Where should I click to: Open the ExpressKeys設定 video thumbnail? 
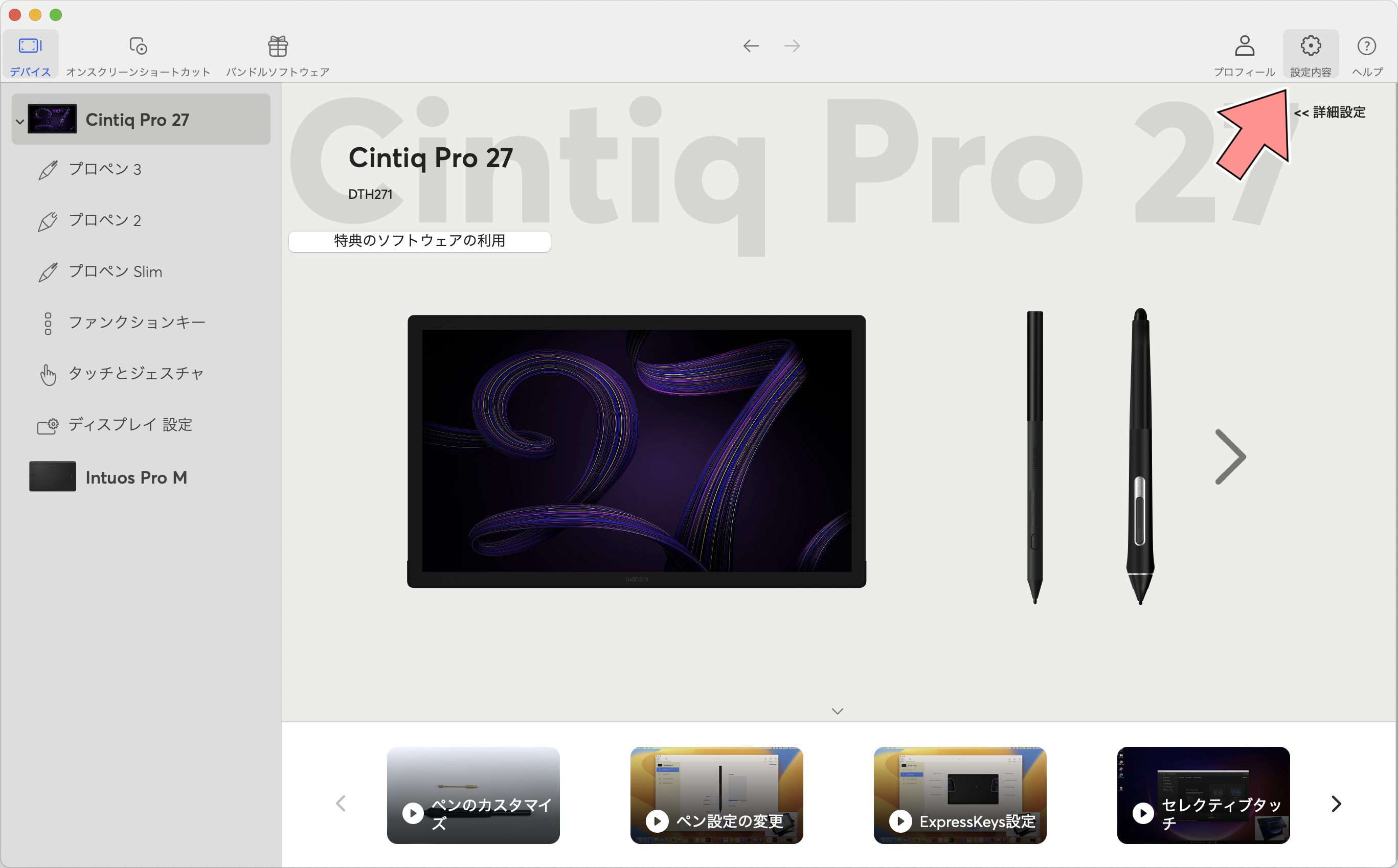pyautogui.click(x=960, y=795)
